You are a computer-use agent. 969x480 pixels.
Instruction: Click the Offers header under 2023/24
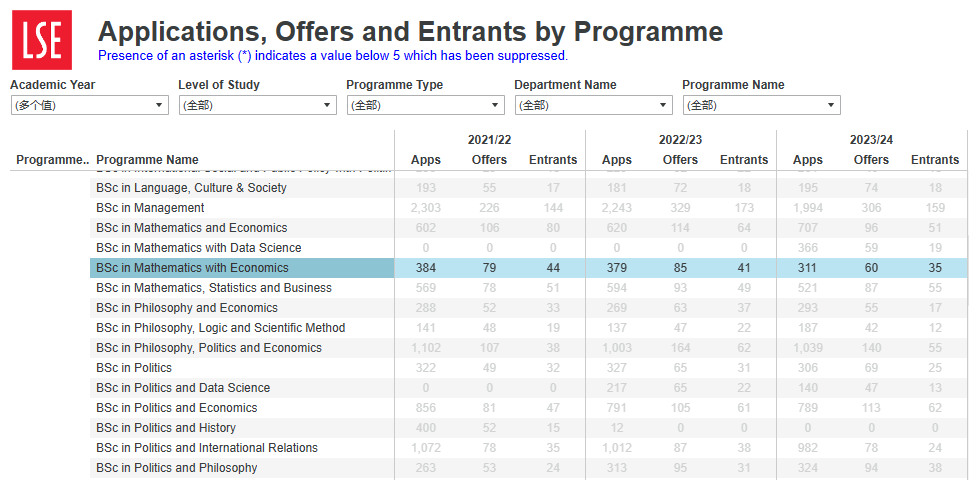tap(871, 160)
